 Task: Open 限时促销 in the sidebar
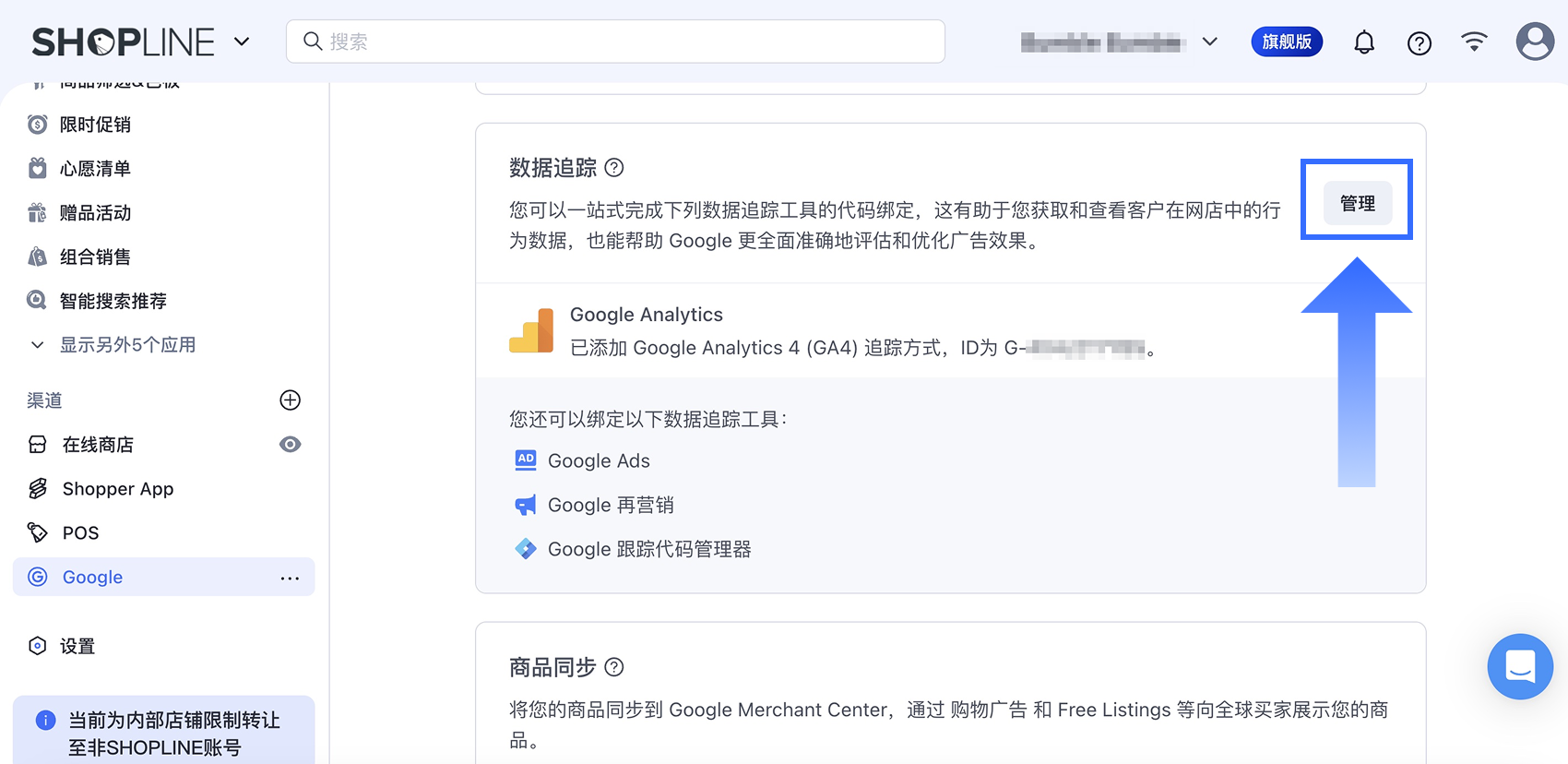click(95, 125)
